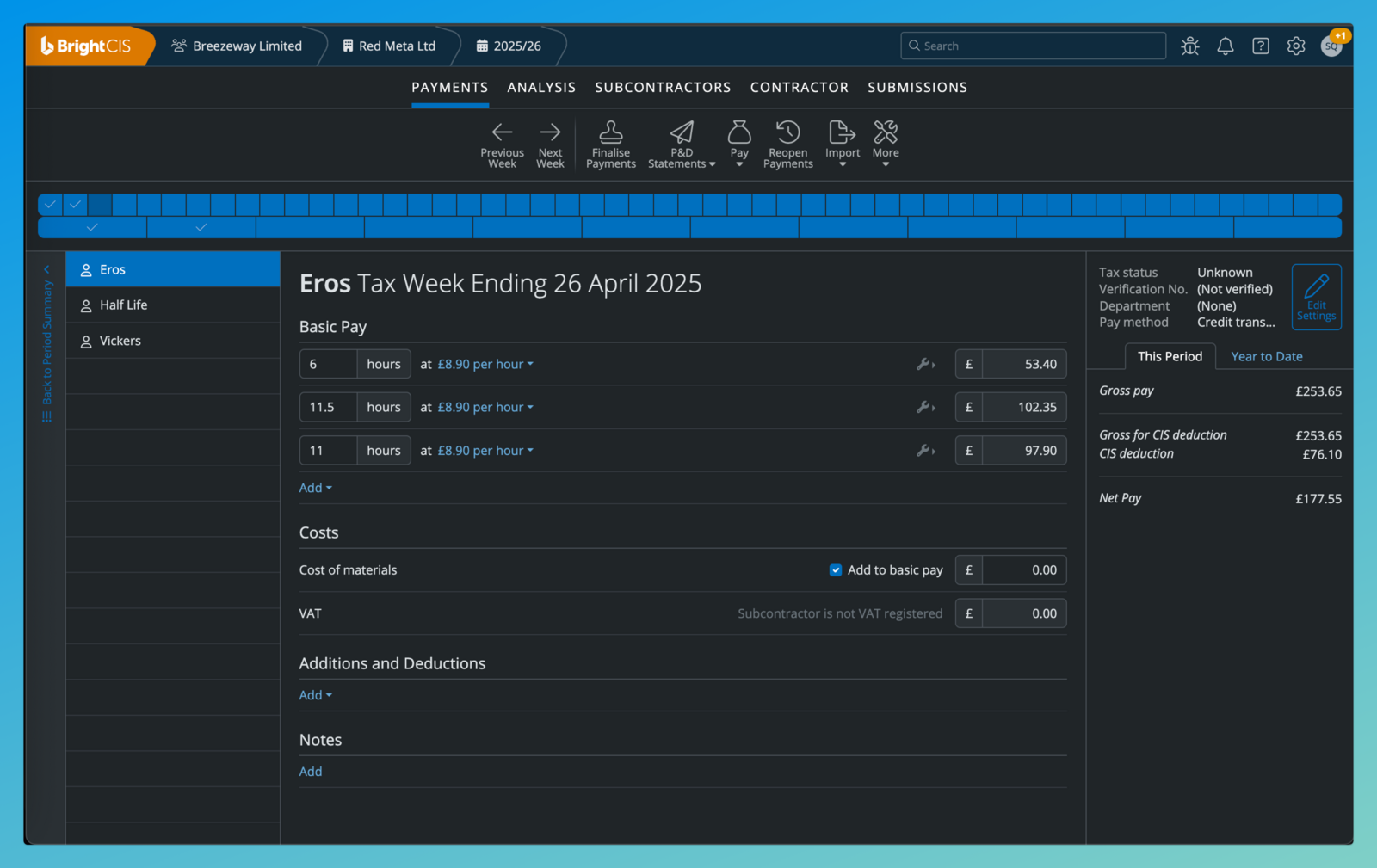Expand the Basic Pay Add dropdown
Screen dimensions: 1377x868
click(315, 488)
